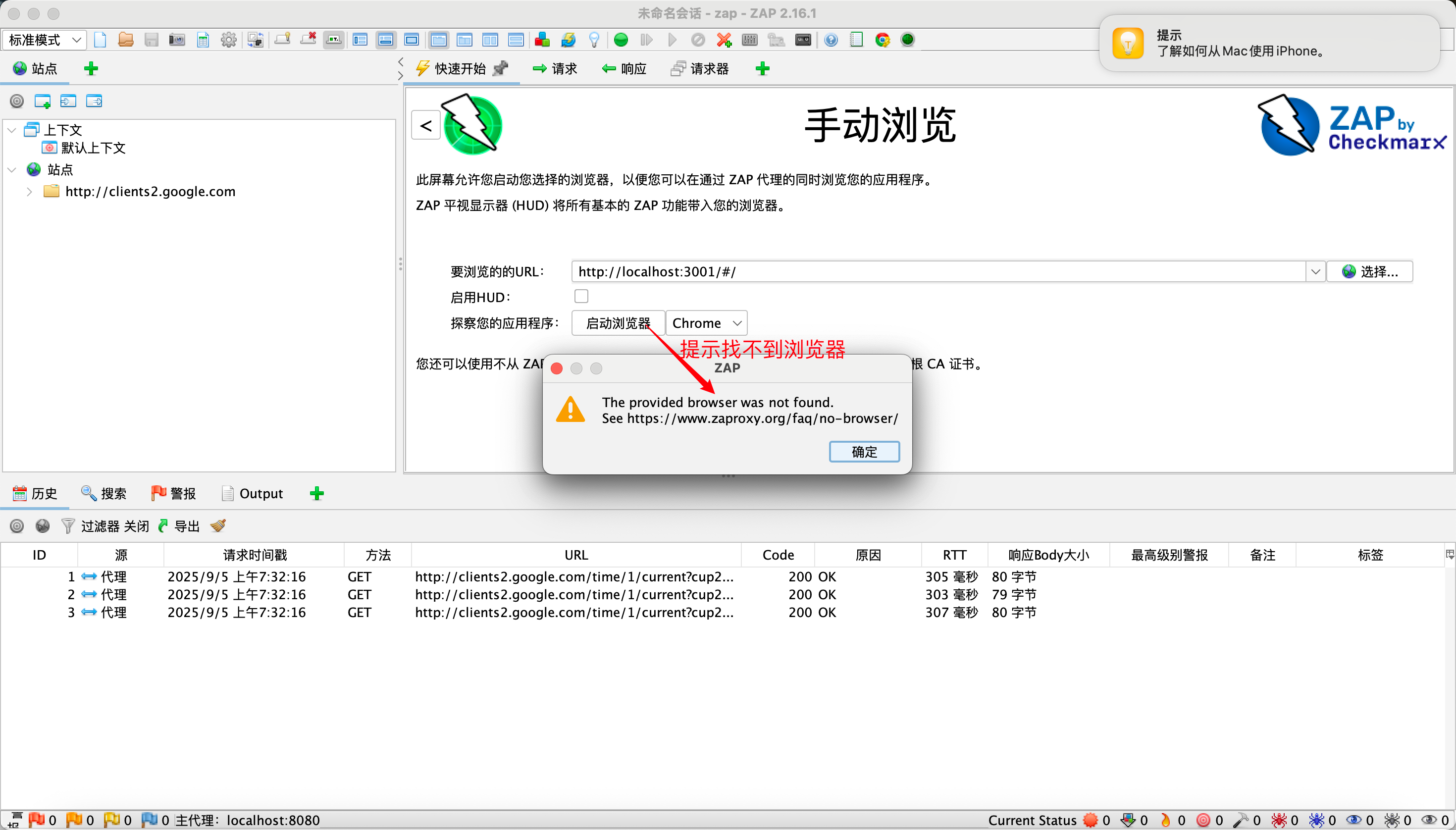Click the Import Context icon in sites panel
The width and height of the screenshot is (1456, 830).
tap(68, 102)
